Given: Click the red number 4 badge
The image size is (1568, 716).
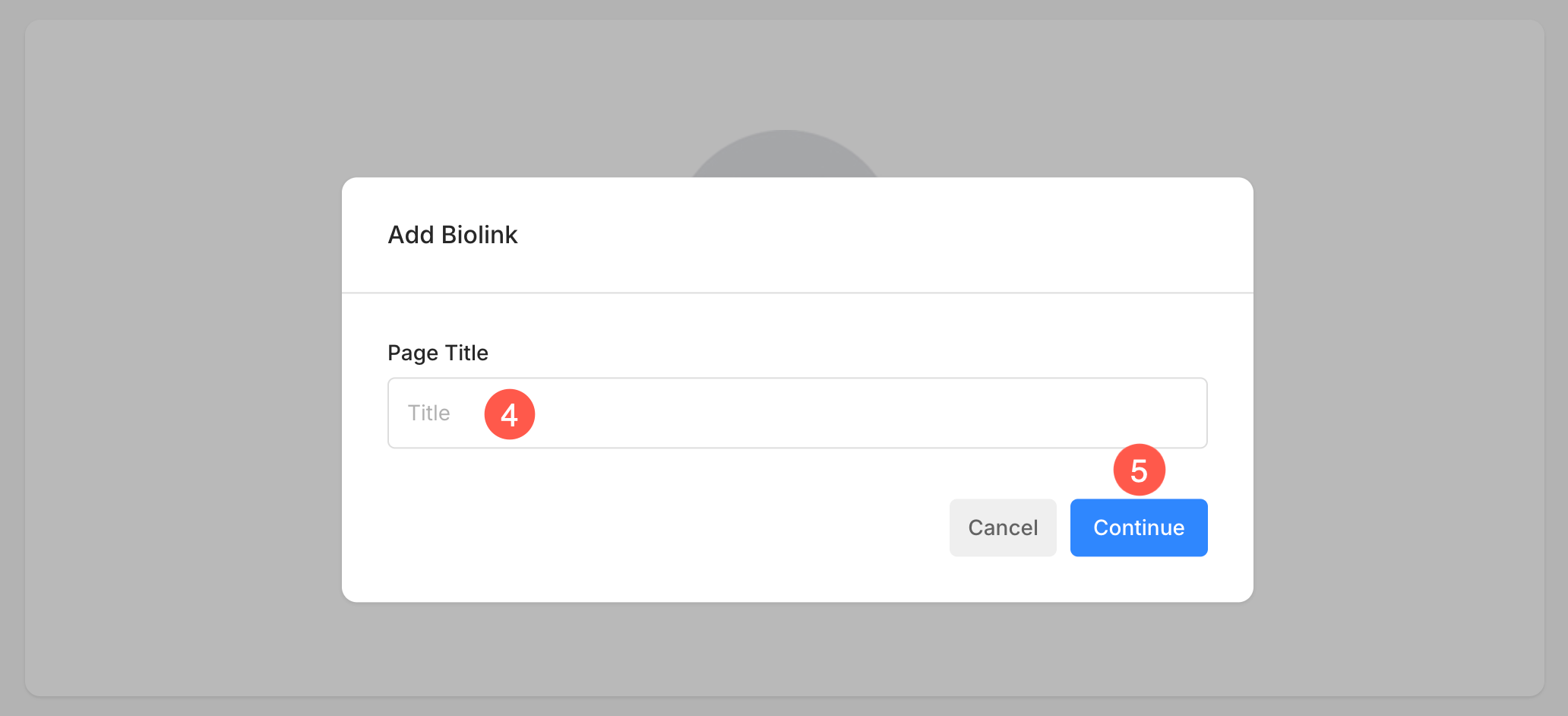Looking at the screenshot, I should [x=510, y=414].
